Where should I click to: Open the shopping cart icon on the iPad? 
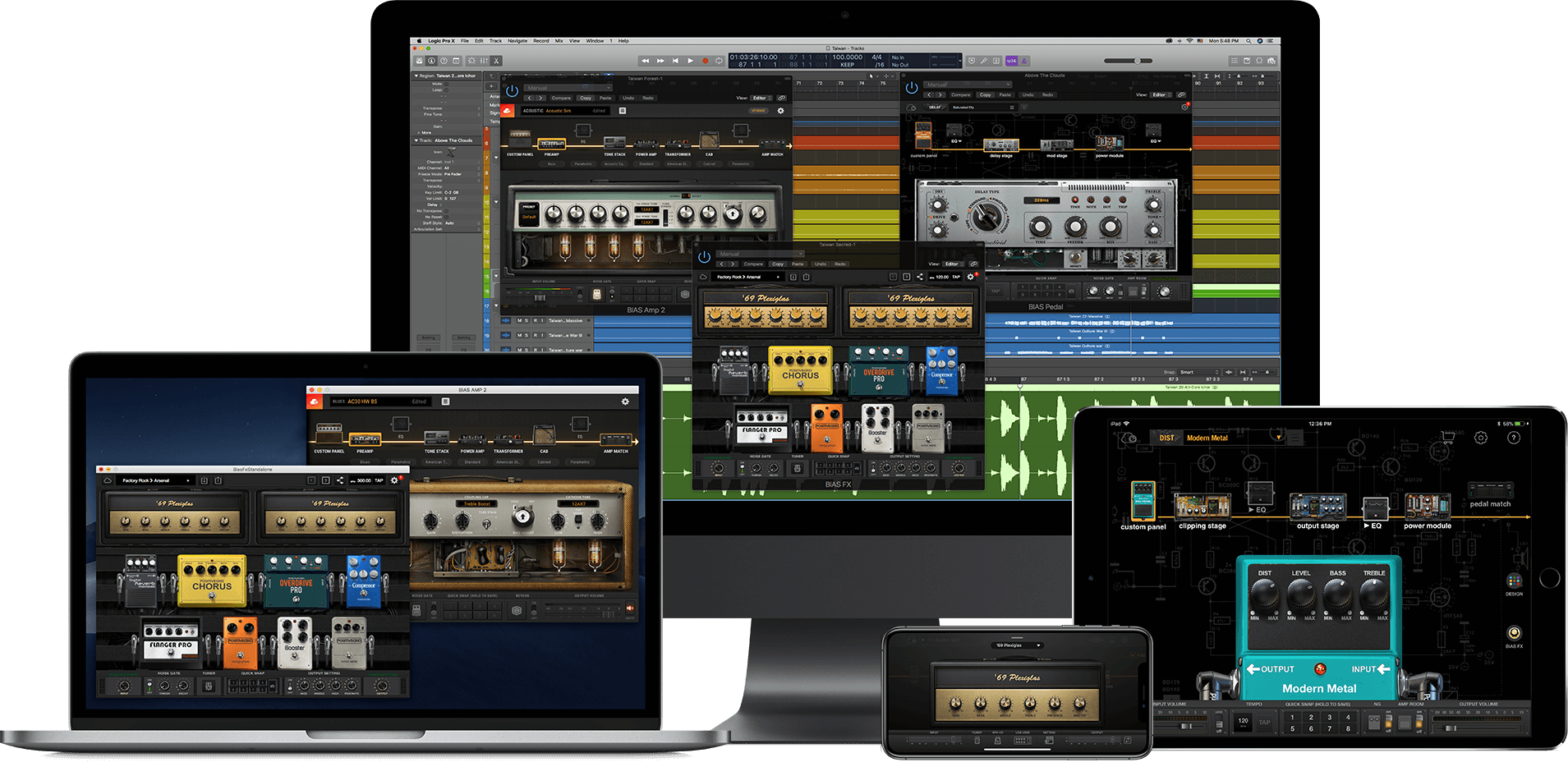click(x=1447, y=438)
